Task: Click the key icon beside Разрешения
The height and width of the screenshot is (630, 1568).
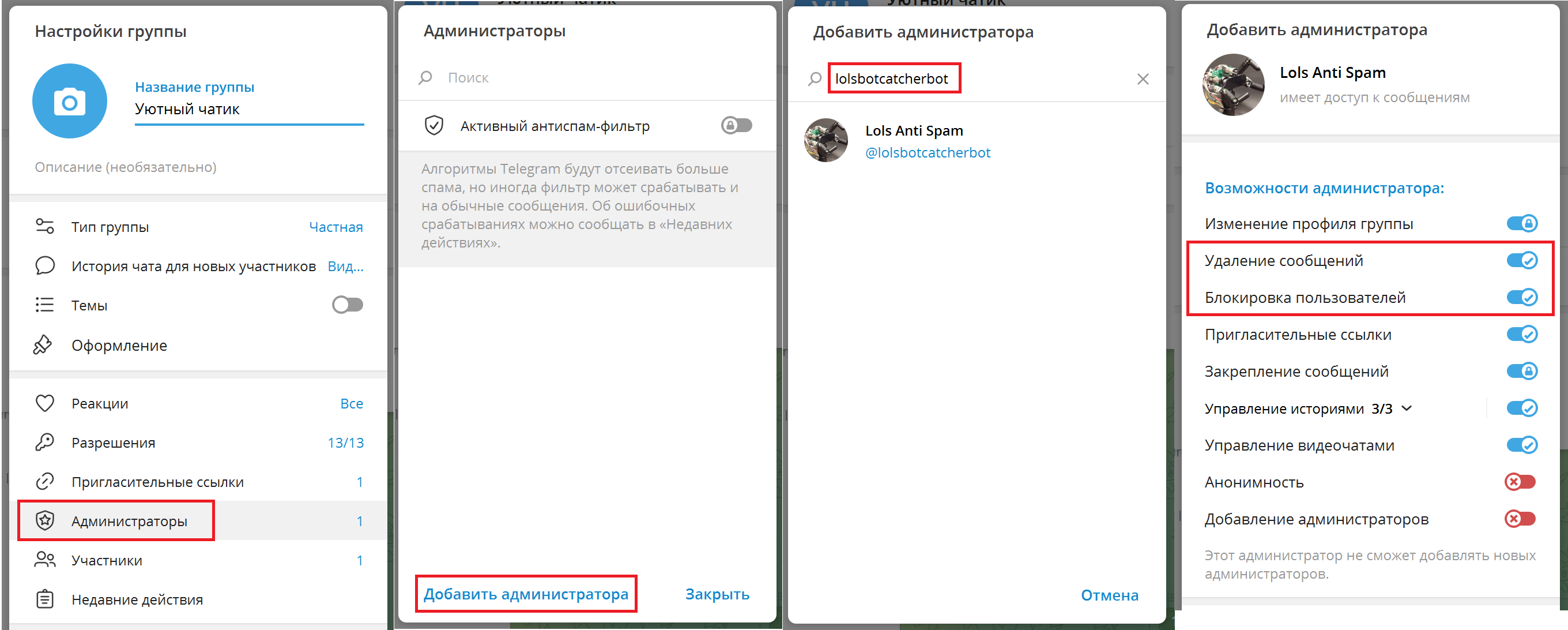Action: coord(45,442)
